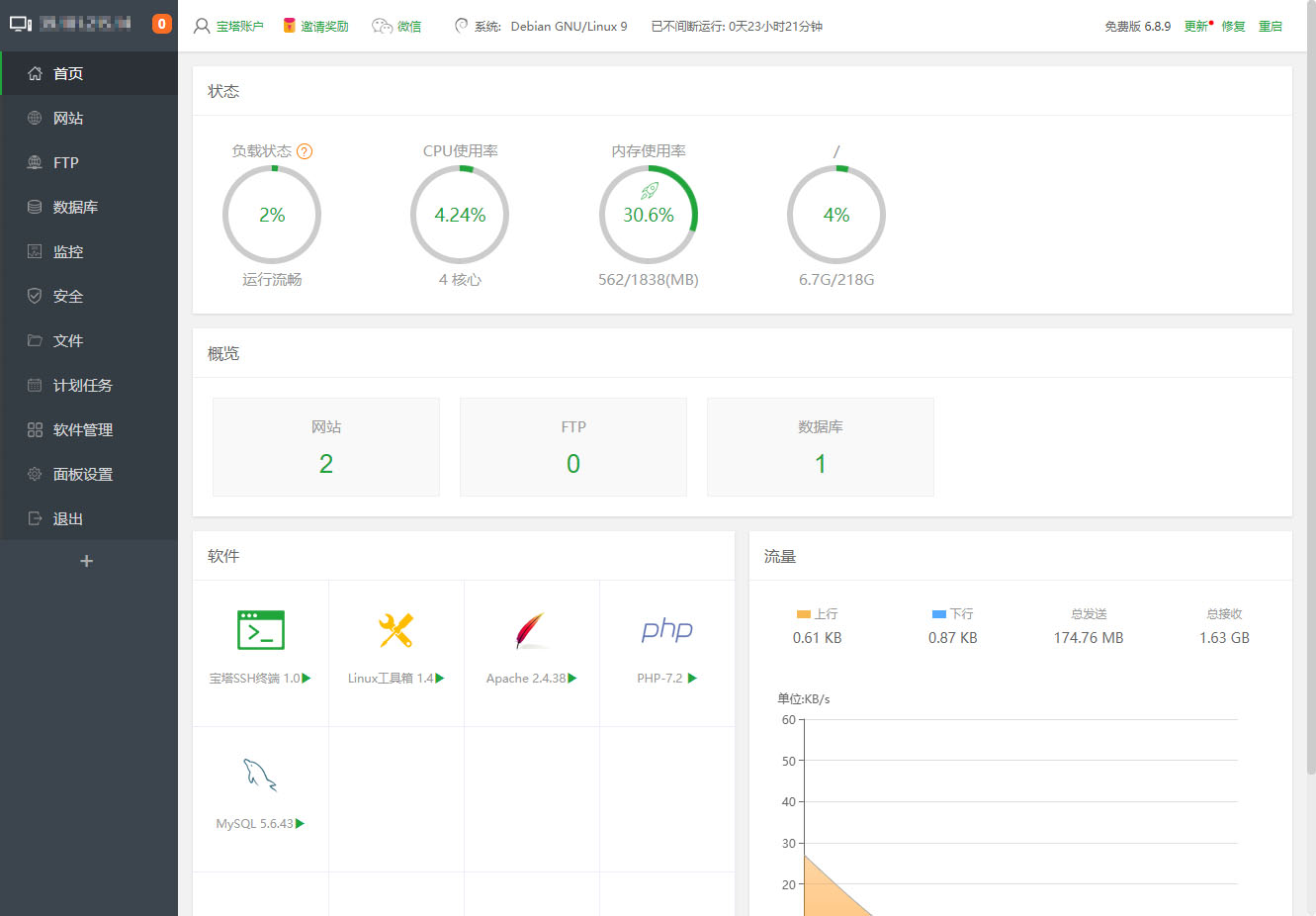Open the 网站 menu in sidebar

(68, 118)
